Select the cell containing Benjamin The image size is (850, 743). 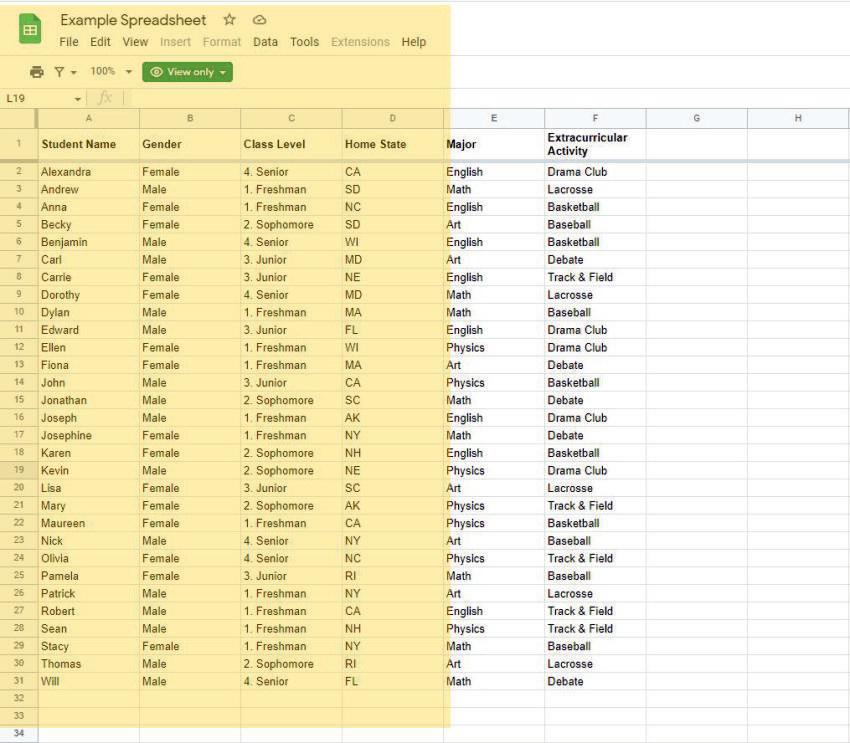pos(88,242)
